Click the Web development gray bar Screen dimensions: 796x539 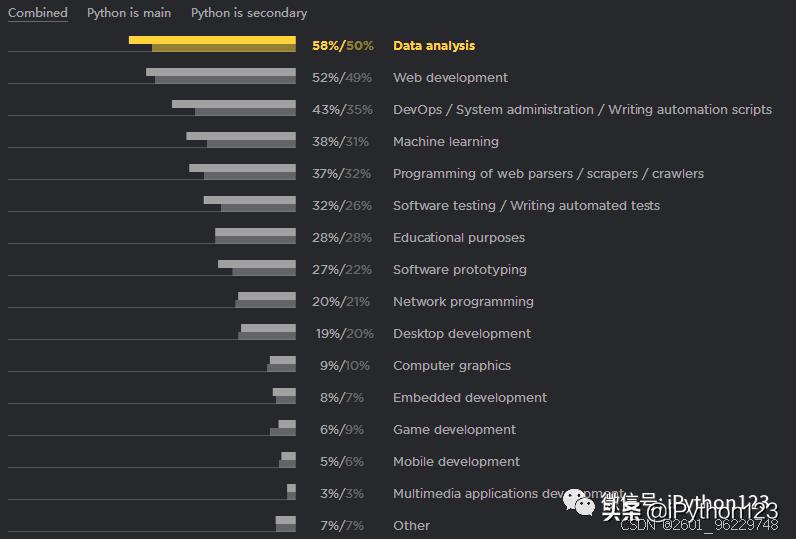(221, 76)
